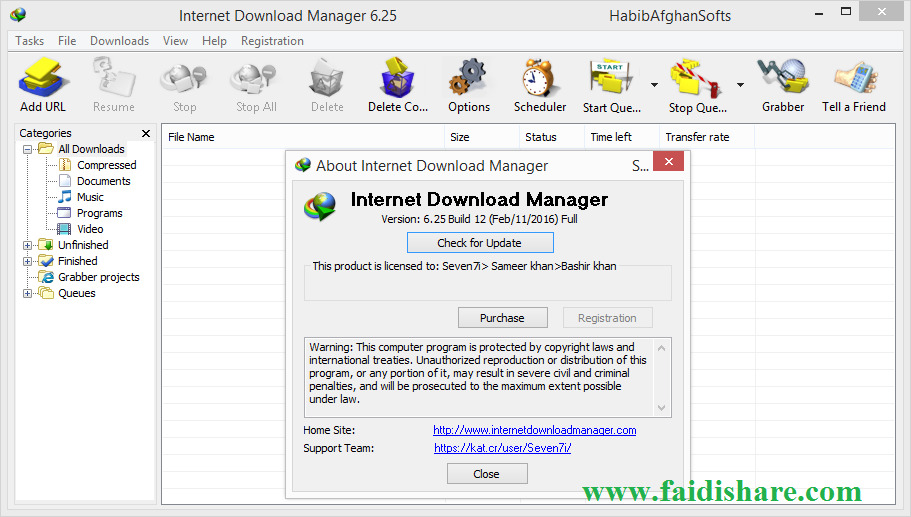Select the Music note category icon

click(65, 197)
